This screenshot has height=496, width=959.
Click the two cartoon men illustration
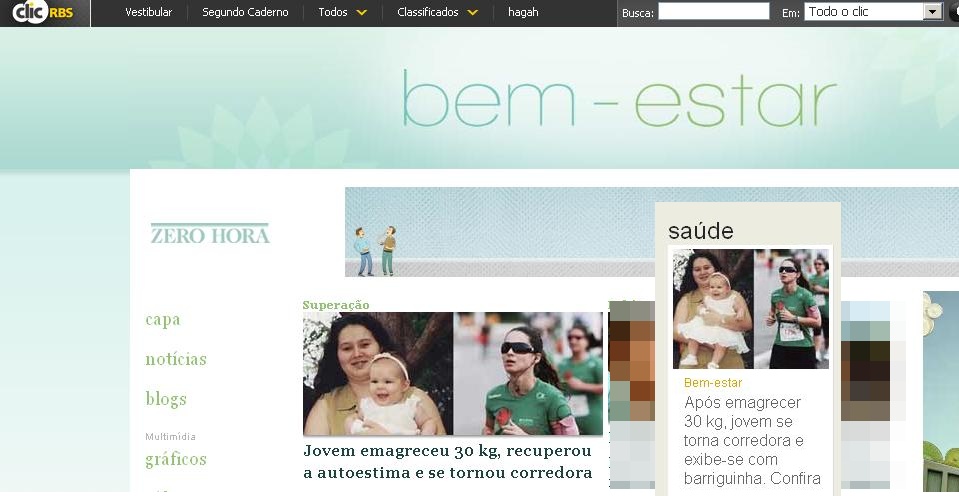coord(375,251)
